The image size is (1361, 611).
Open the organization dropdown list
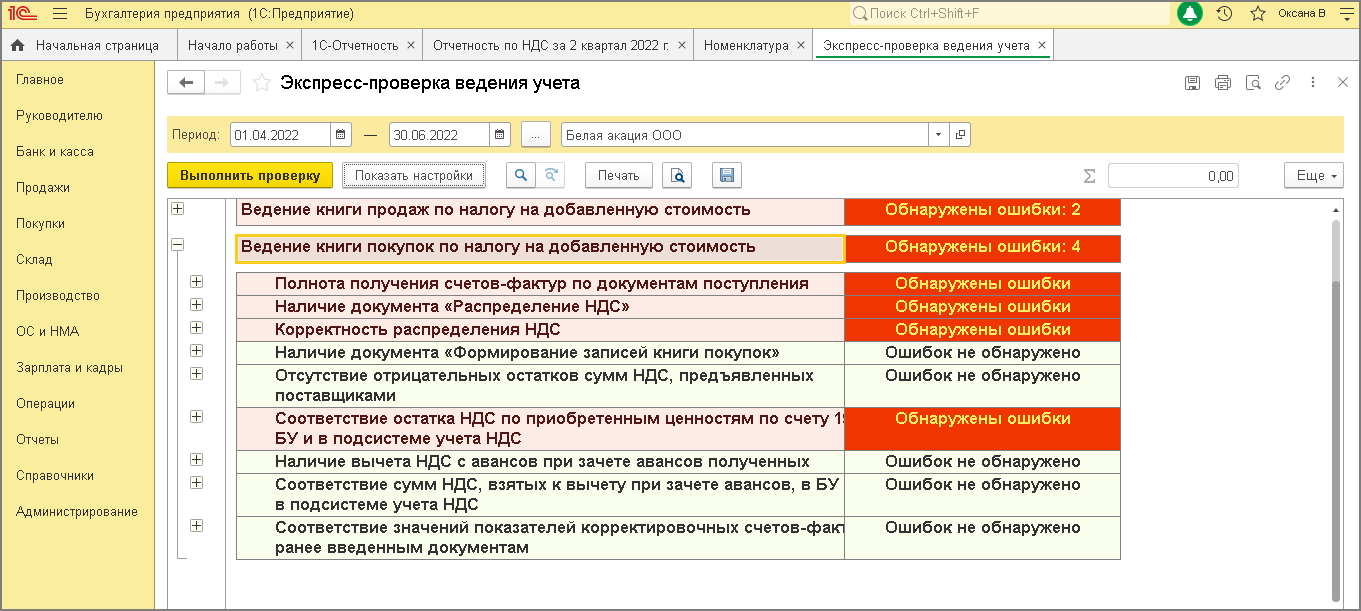click(x=938, y=135)
